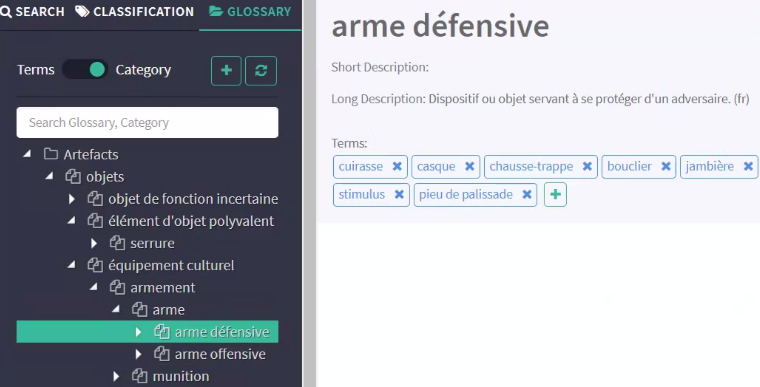Click the munition category icon
The height and width of the screenshot is (387, 760).
click(140, 376)
